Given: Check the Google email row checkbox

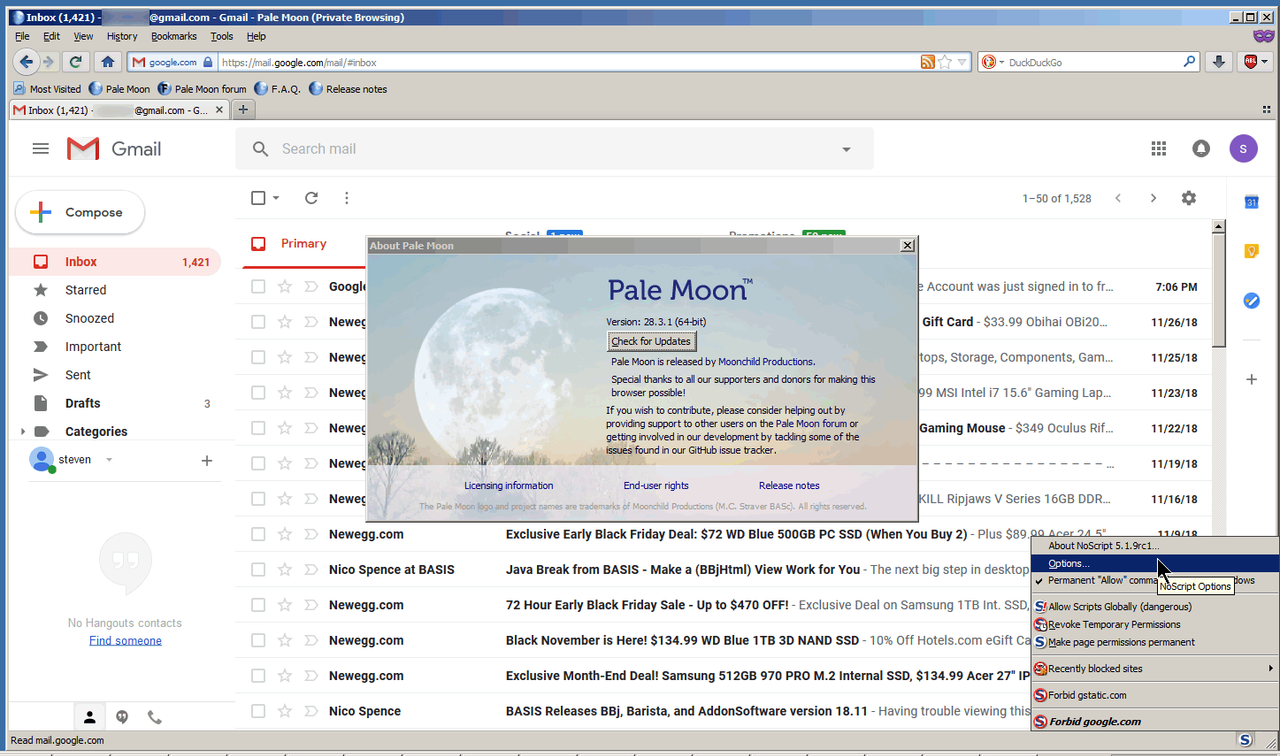Looking at the screenshot, I should 258,287.
